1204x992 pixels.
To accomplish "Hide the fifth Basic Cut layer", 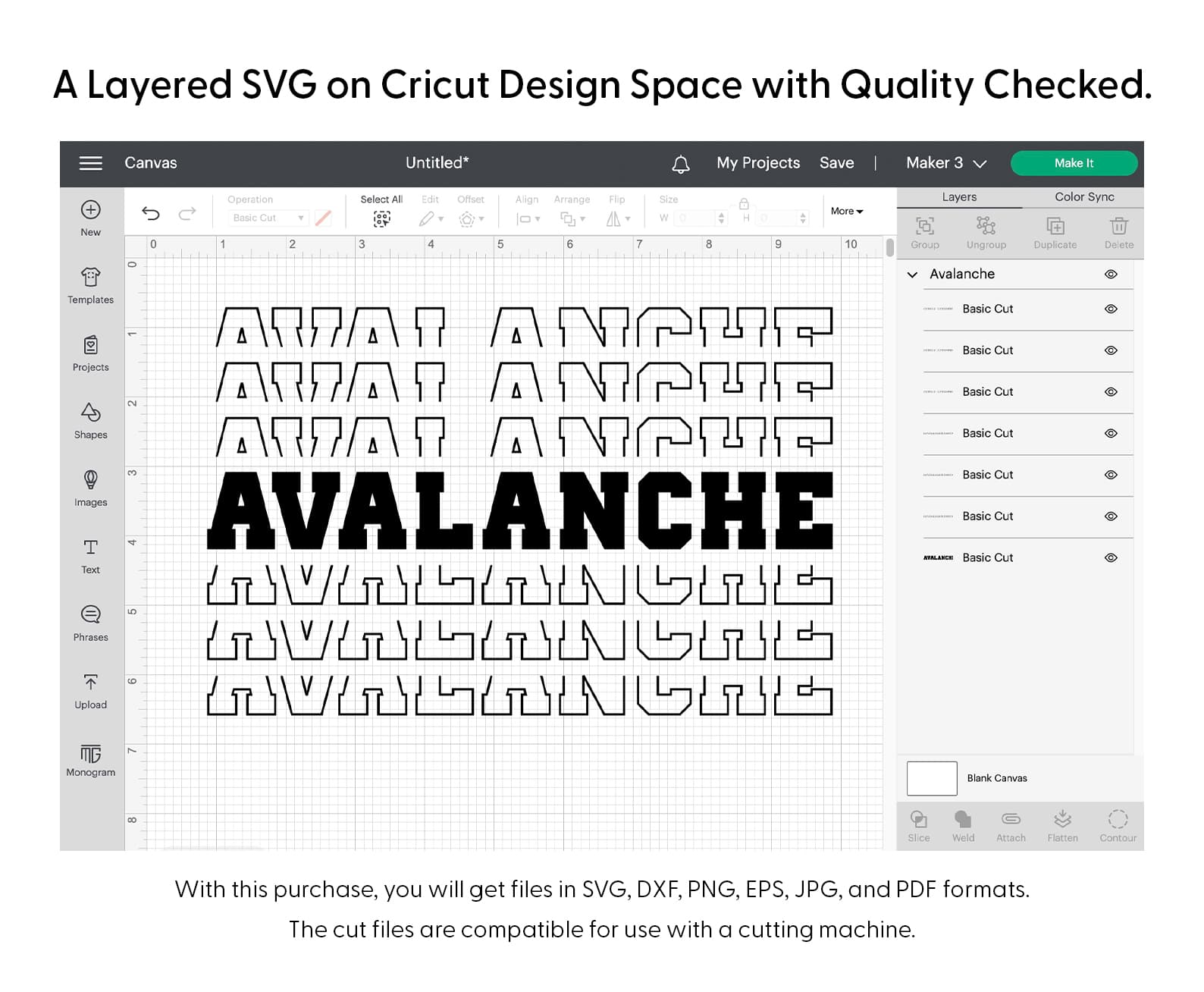I will pyautogui.click(x=1111, y=475).
